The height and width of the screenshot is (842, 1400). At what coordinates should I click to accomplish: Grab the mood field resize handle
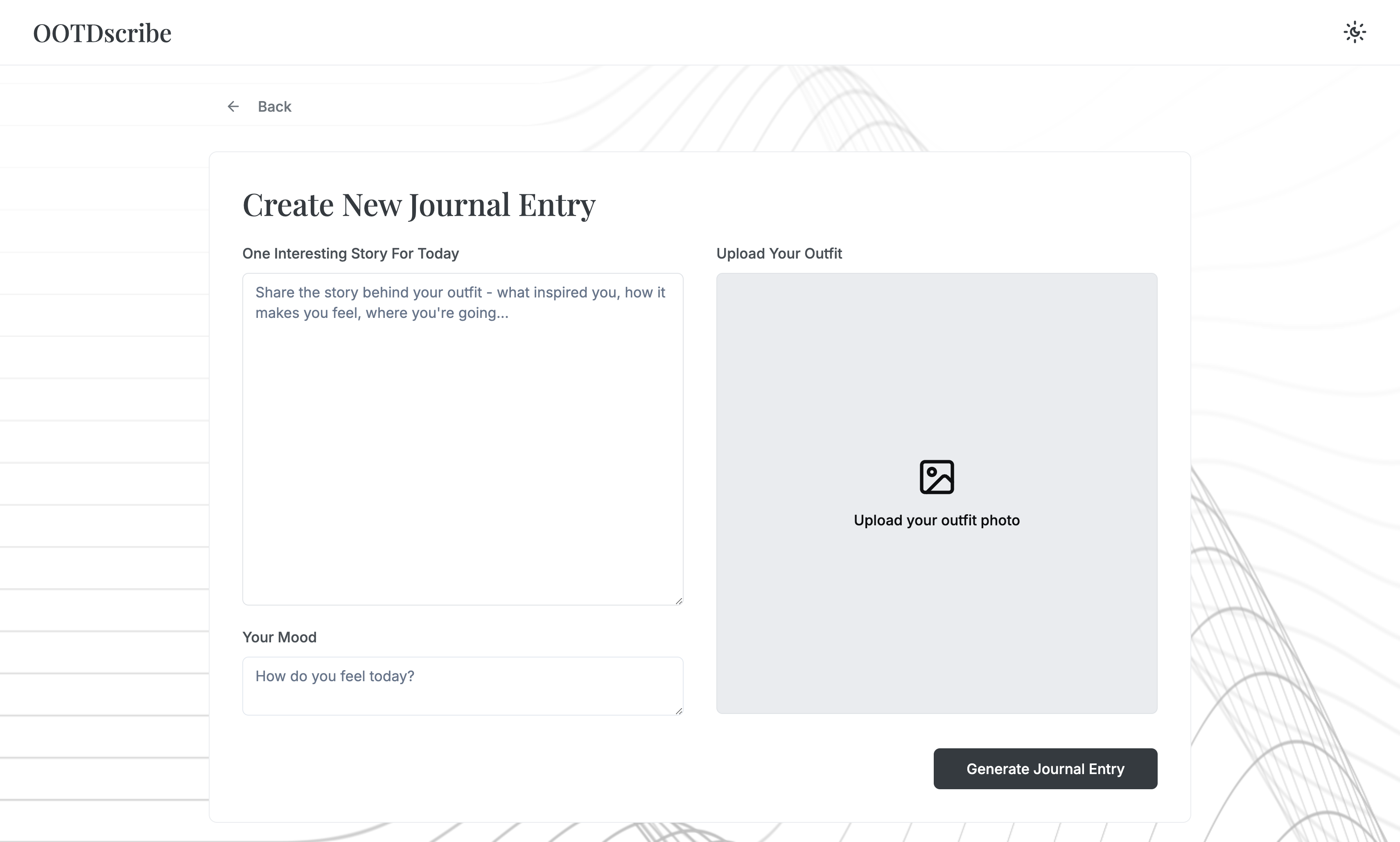[x=678, y=710]
